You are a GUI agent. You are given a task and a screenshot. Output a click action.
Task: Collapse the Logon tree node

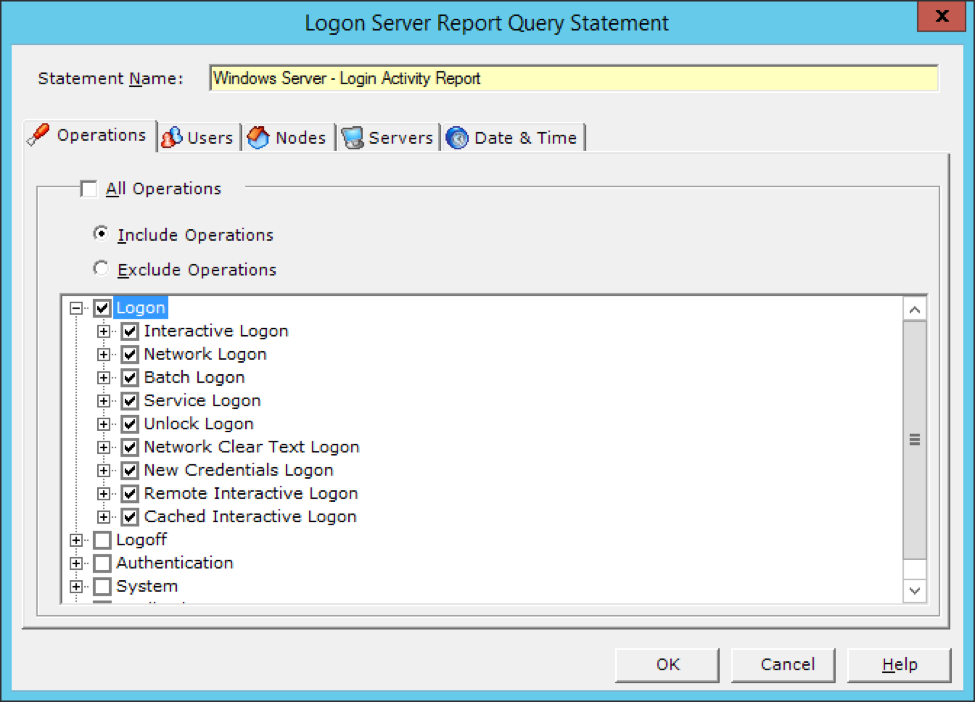(x=76, y=308)
